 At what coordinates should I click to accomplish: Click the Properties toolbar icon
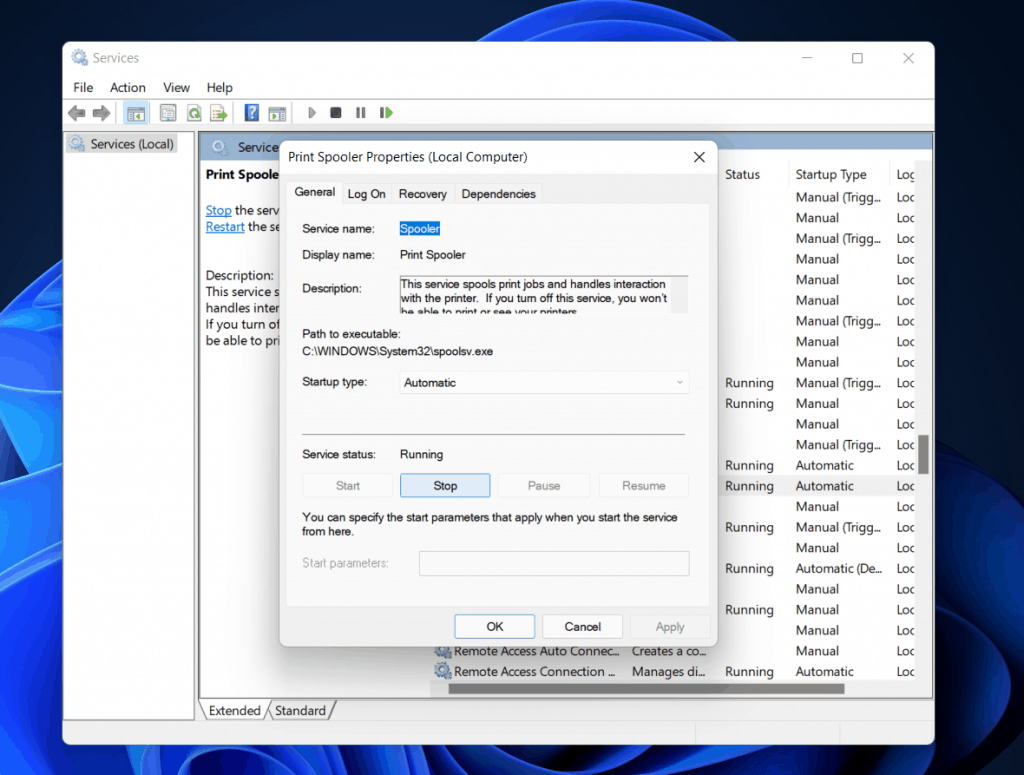[x=168, y=113]
